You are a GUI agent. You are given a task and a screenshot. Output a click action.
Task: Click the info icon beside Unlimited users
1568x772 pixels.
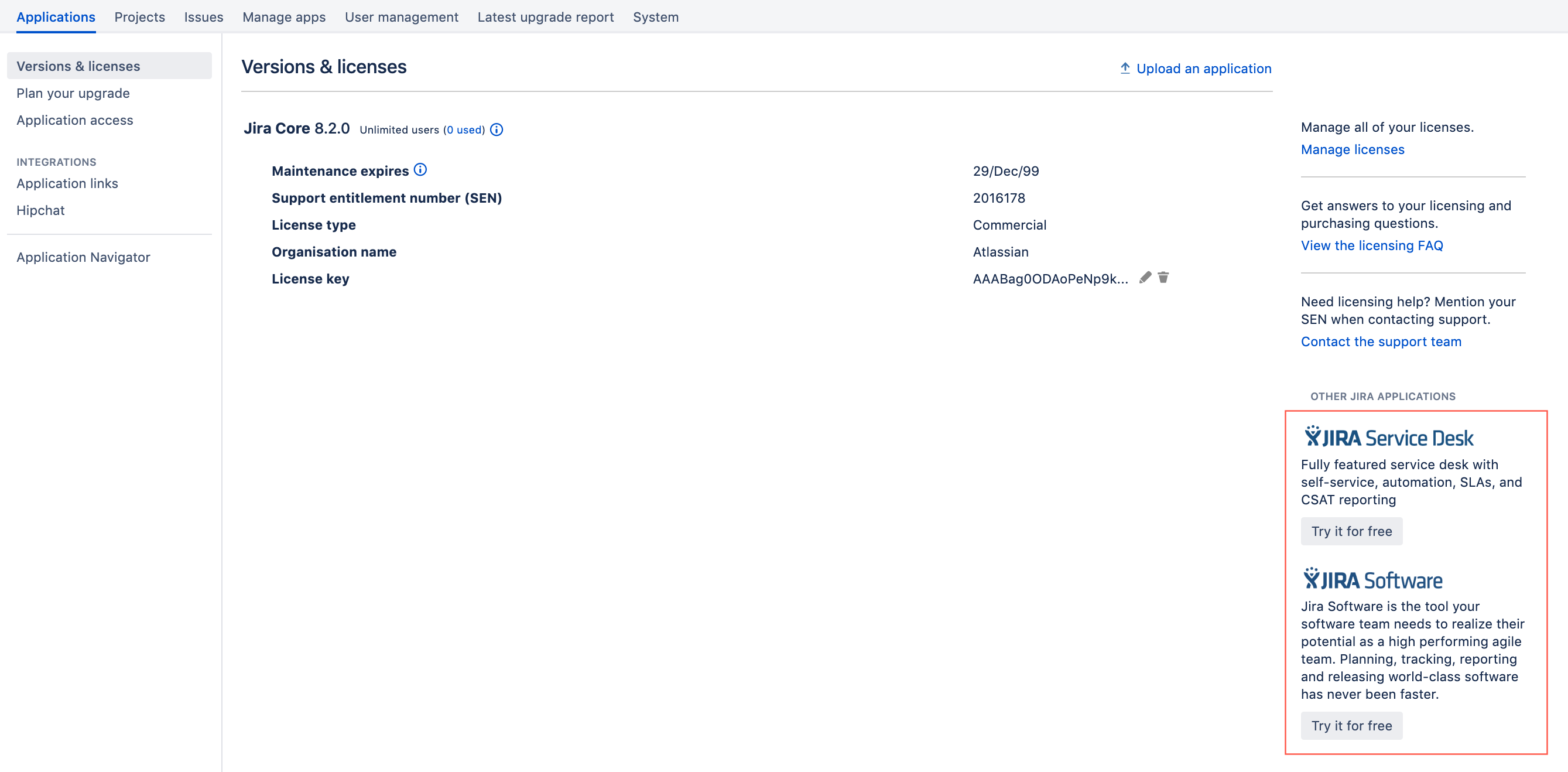pos(497,129)
